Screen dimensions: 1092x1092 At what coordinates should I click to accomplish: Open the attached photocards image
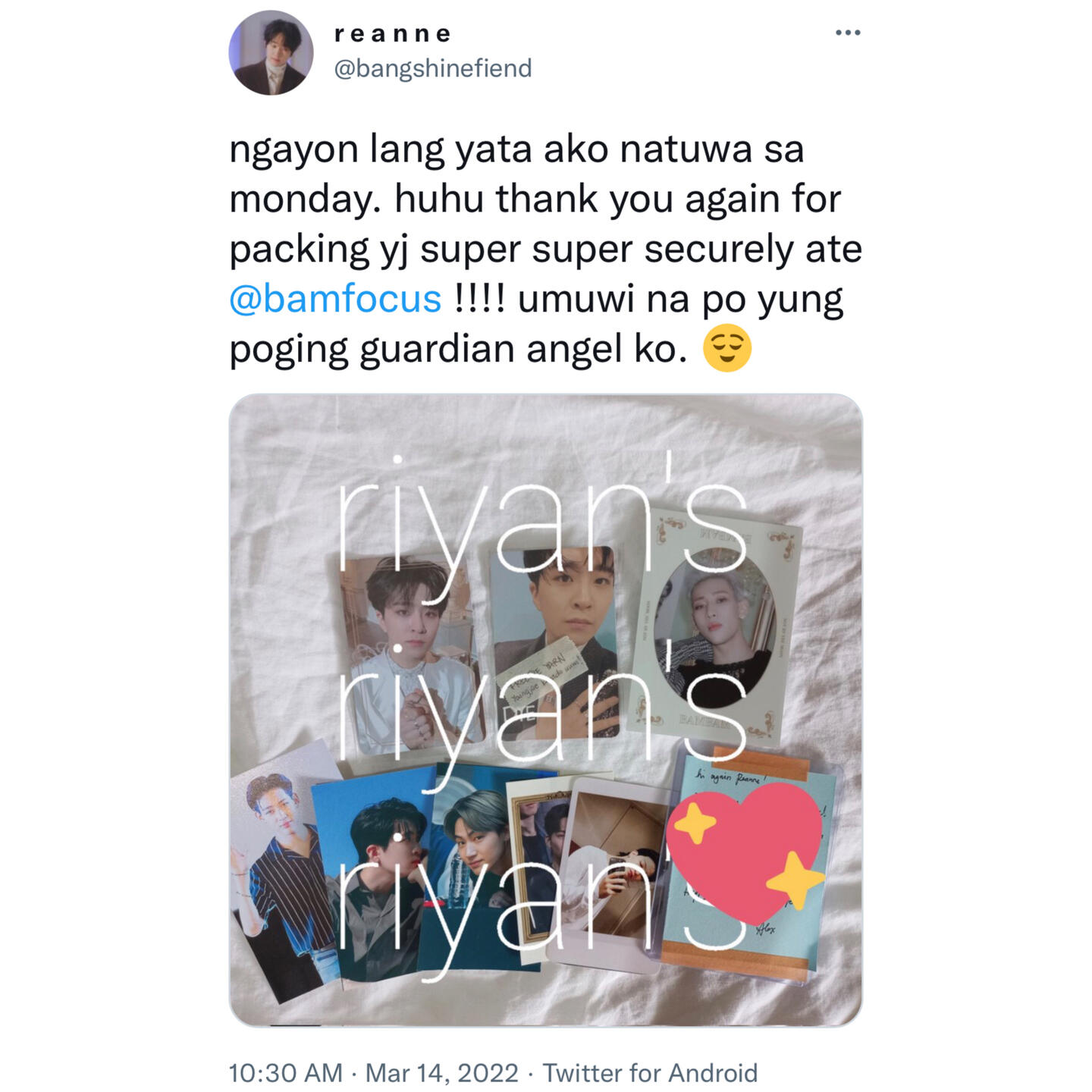point(545,710)
